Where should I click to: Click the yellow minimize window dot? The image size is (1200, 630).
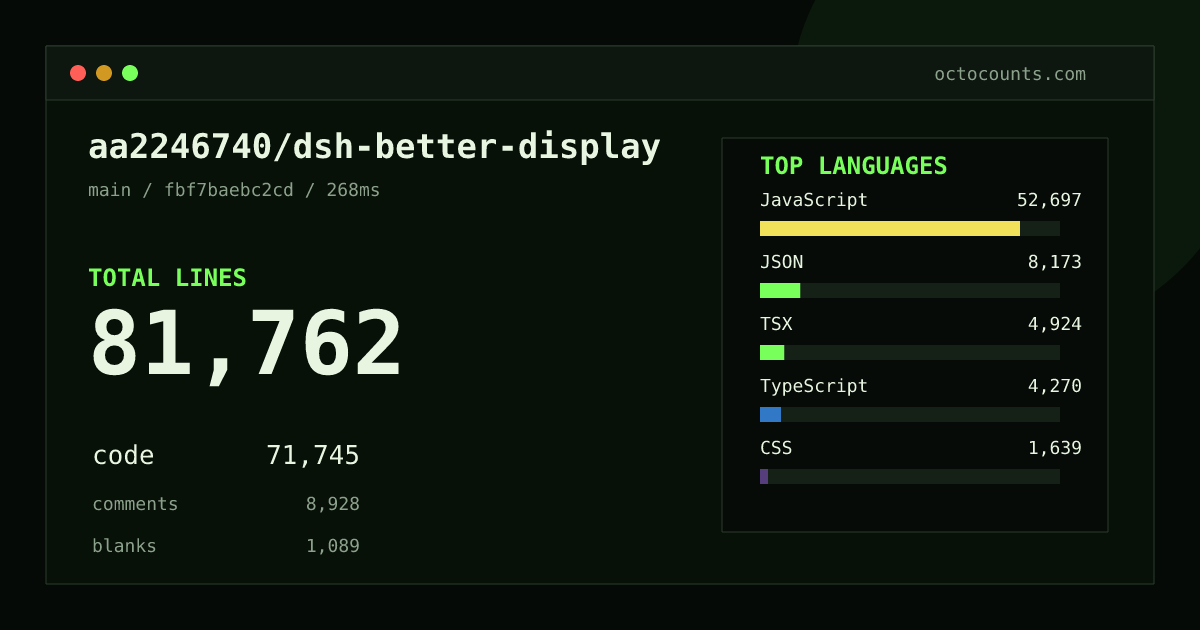104,73
